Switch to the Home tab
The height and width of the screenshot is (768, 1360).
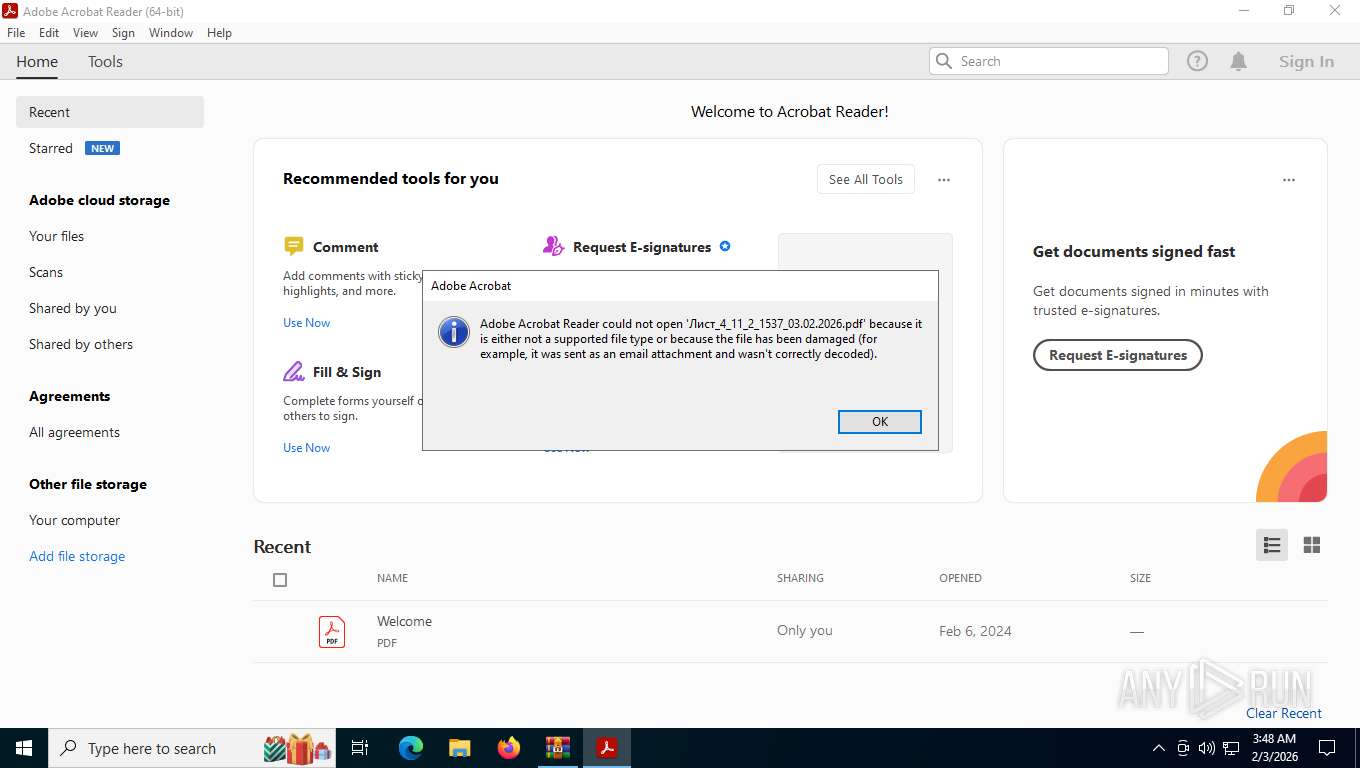(37, 61)
